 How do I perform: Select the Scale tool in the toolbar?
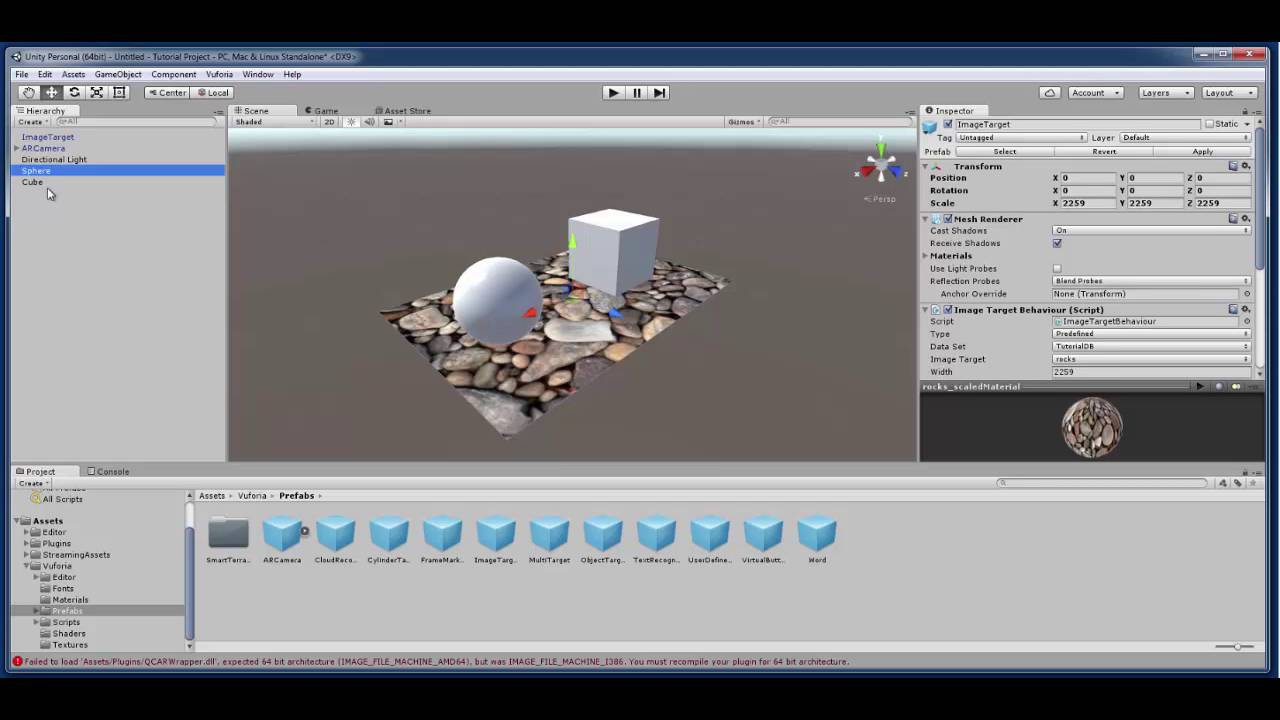tap(96, 93)
